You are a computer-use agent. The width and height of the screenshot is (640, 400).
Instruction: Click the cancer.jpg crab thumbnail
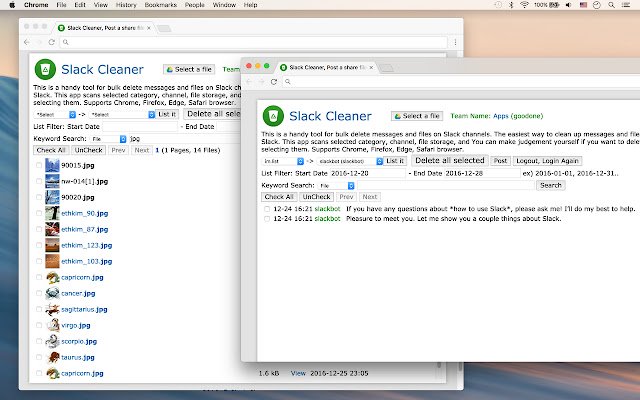(x=52, y=293)
